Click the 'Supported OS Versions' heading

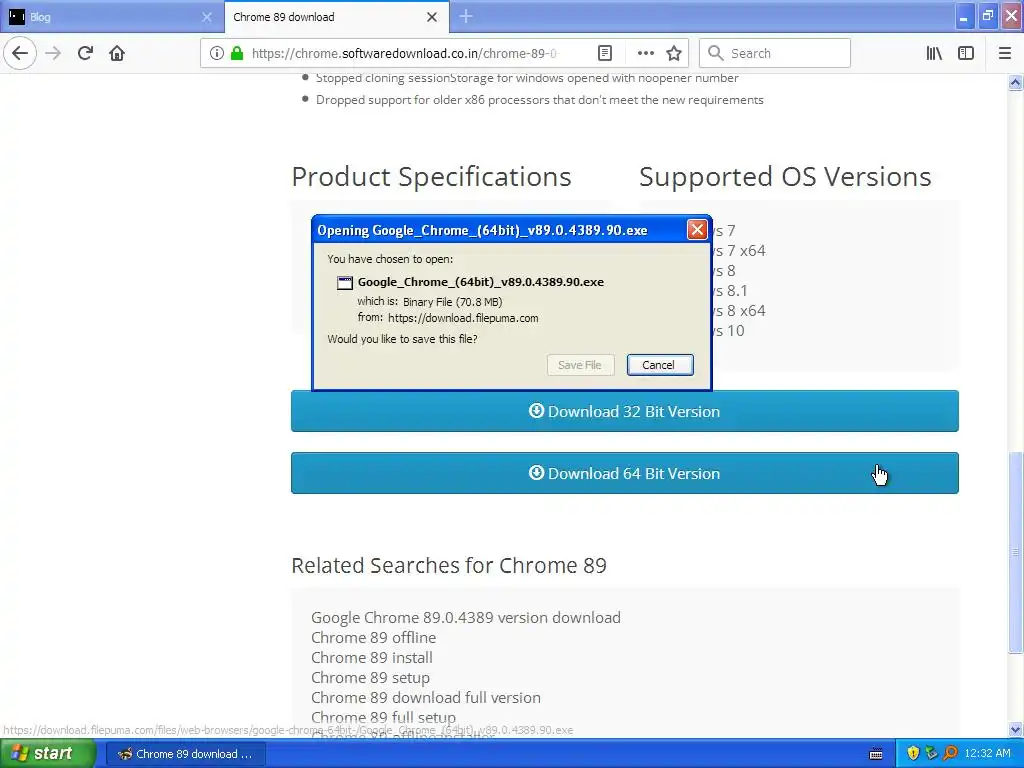(785, 177)
